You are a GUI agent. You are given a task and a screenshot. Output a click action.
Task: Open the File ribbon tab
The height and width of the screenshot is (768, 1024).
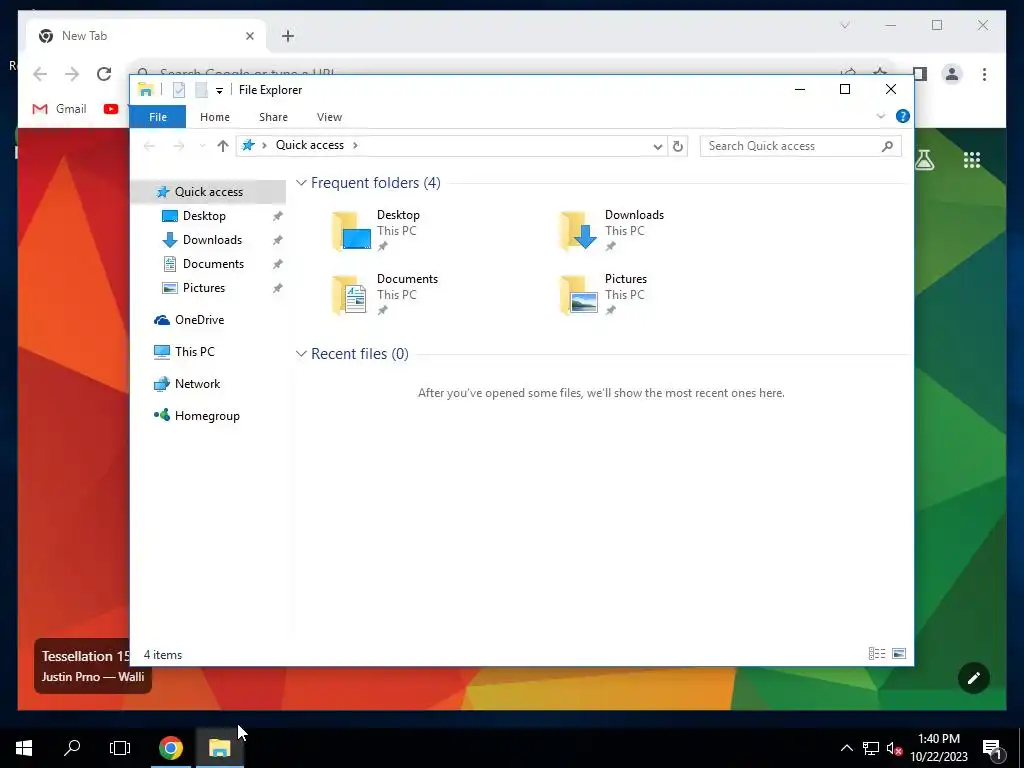click(157, 117)
